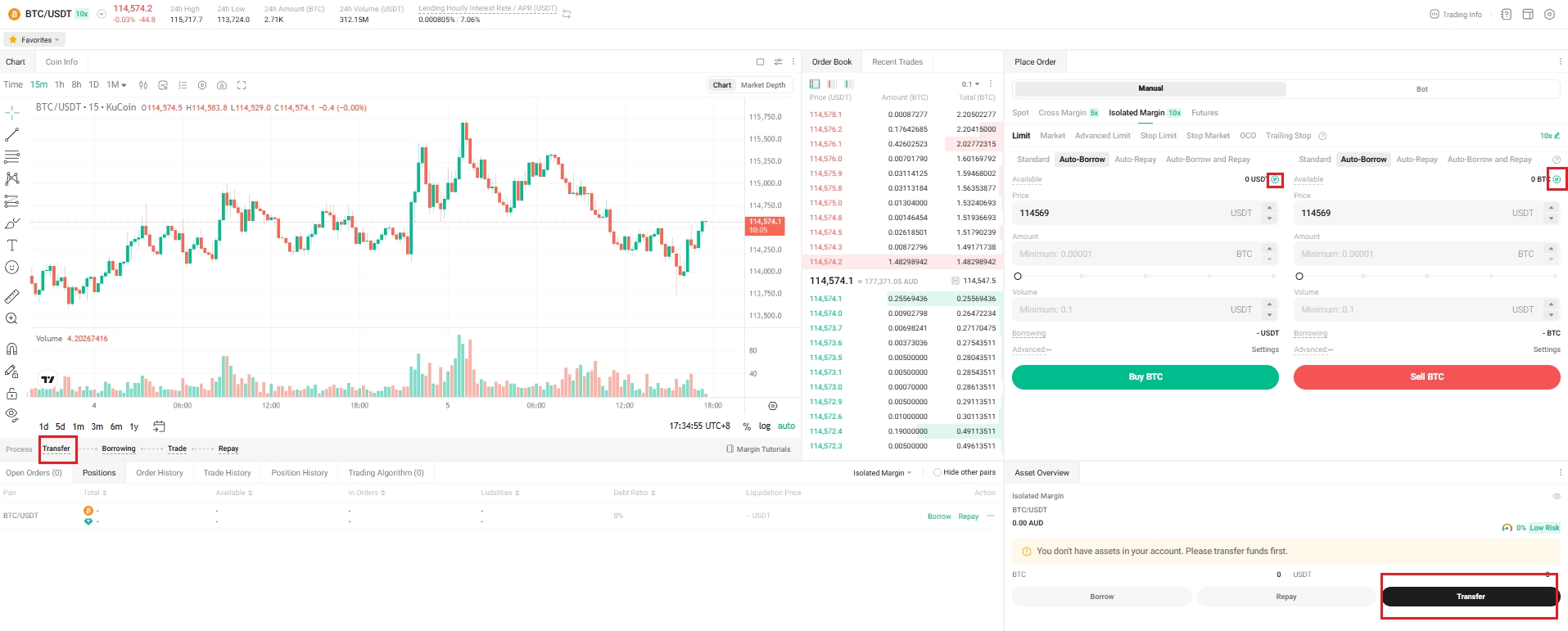
Task: Expand the 1M time interval dropdown
Action: (x=116, y=85)
